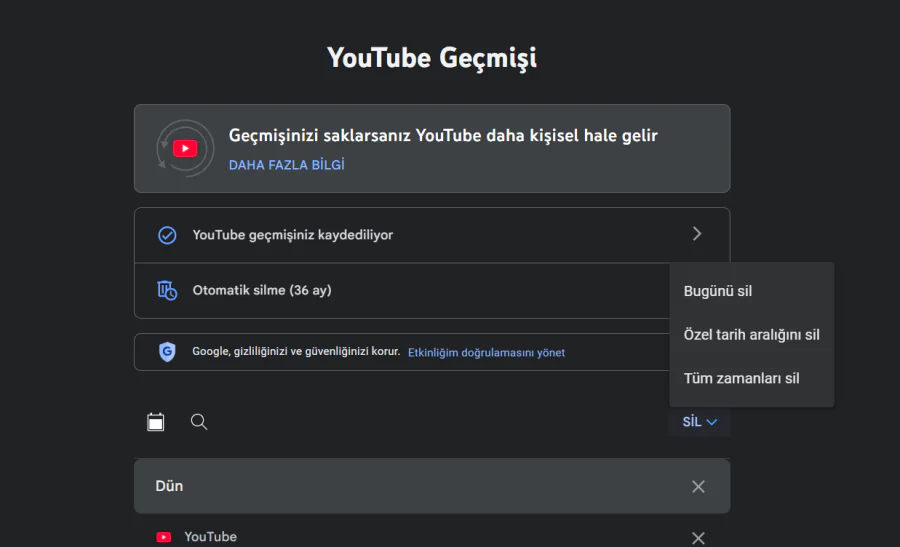The height and width of the screenshot is (547, 900).
Task: Open the DAHA FAZLA BİLGİ link
Action: 286,165
